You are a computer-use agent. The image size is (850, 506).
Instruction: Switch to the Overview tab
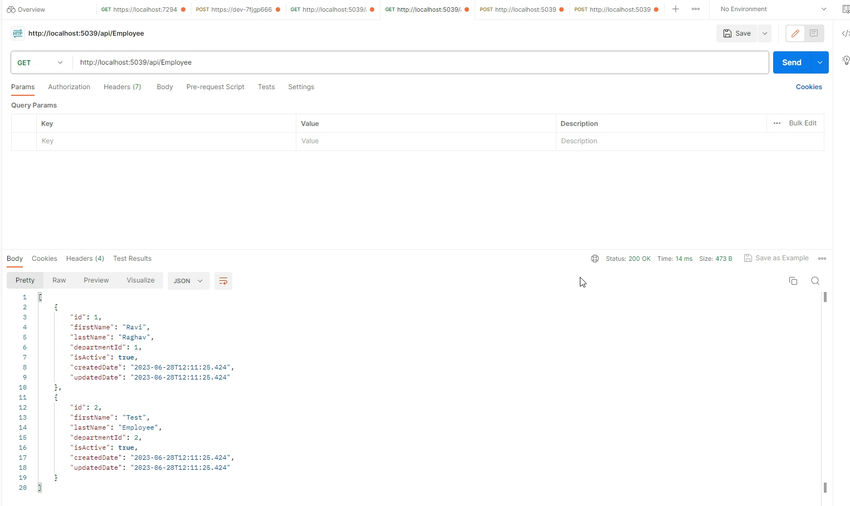point(26,10)
